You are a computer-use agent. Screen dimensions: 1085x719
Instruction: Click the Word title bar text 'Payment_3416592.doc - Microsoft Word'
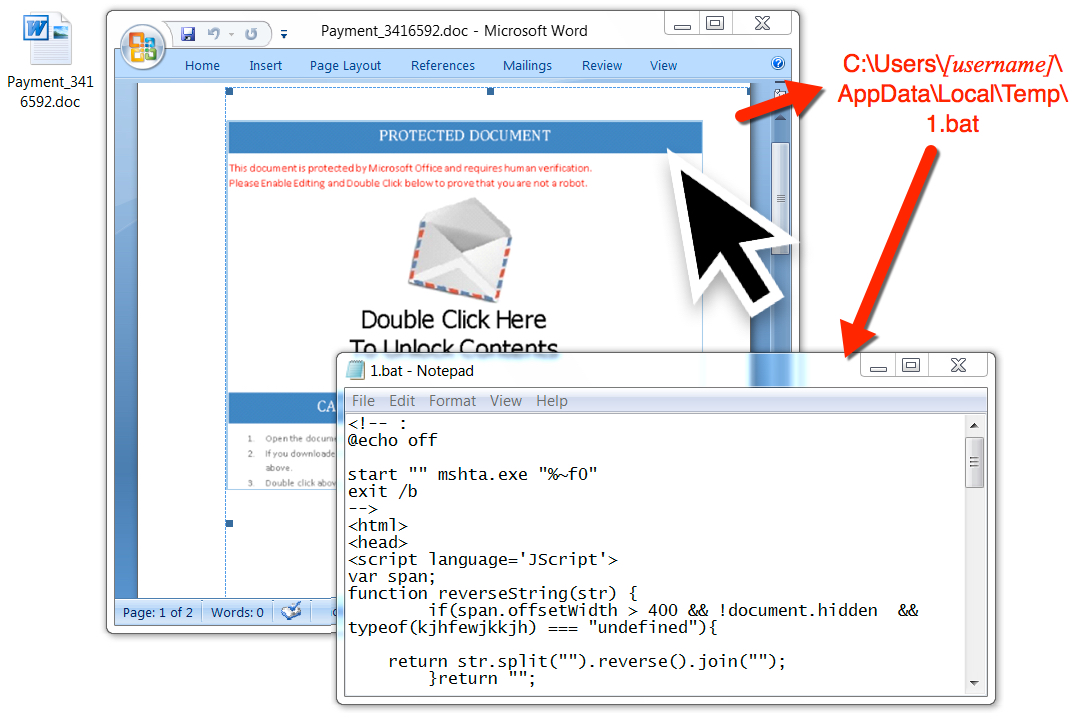tap(454, 31)
